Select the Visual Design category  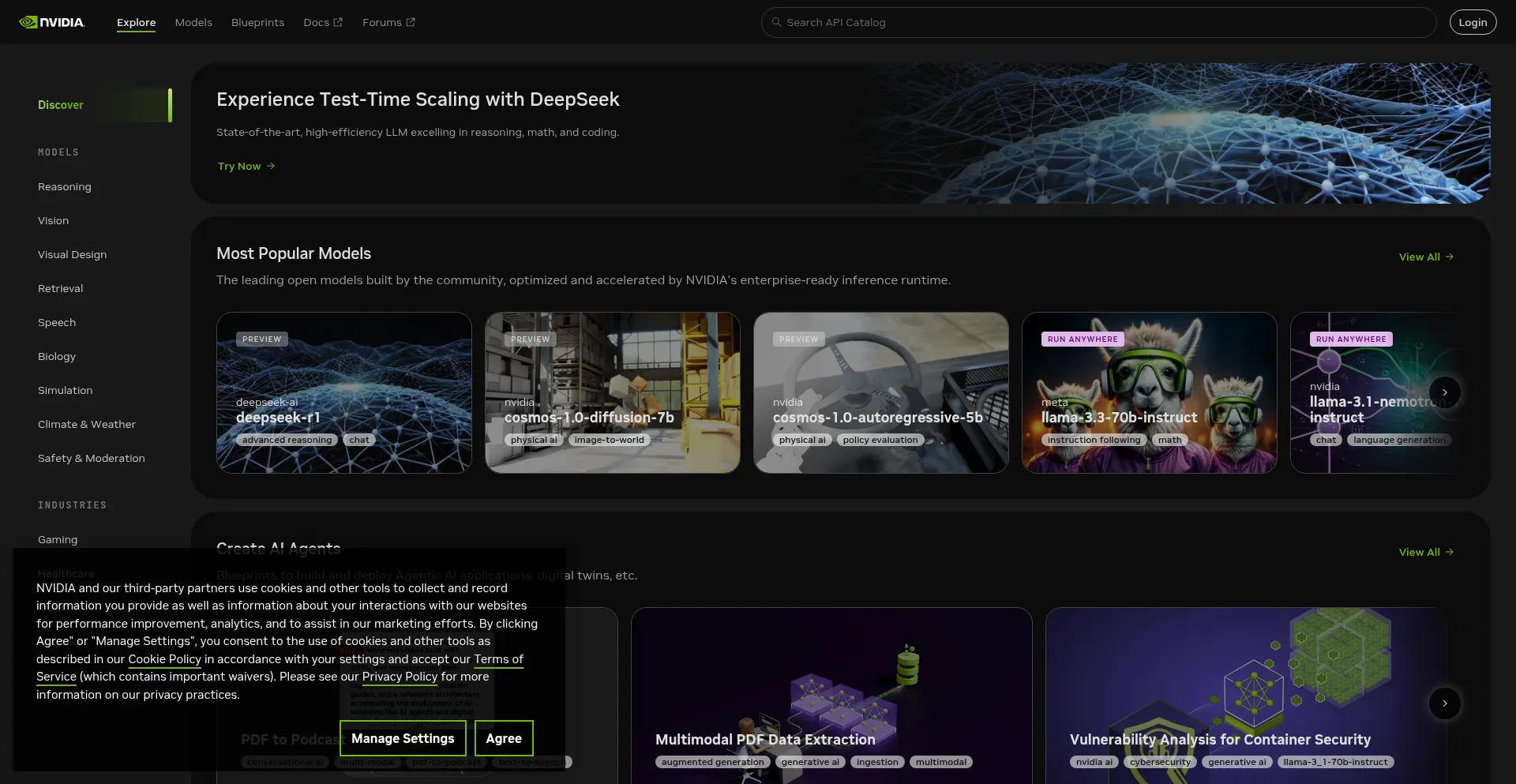pos(72,254)
